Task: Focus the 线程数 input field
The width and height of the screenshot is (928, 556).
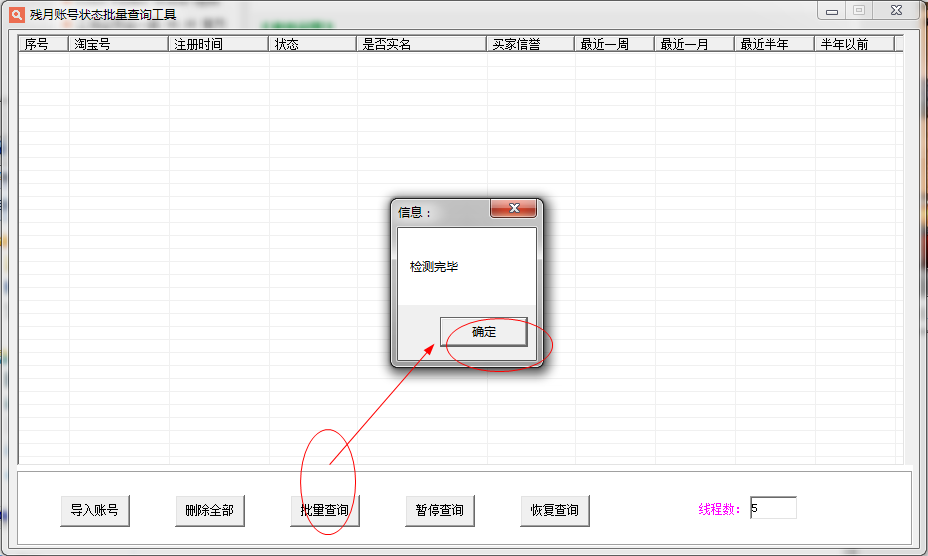Action: (773, 508)
